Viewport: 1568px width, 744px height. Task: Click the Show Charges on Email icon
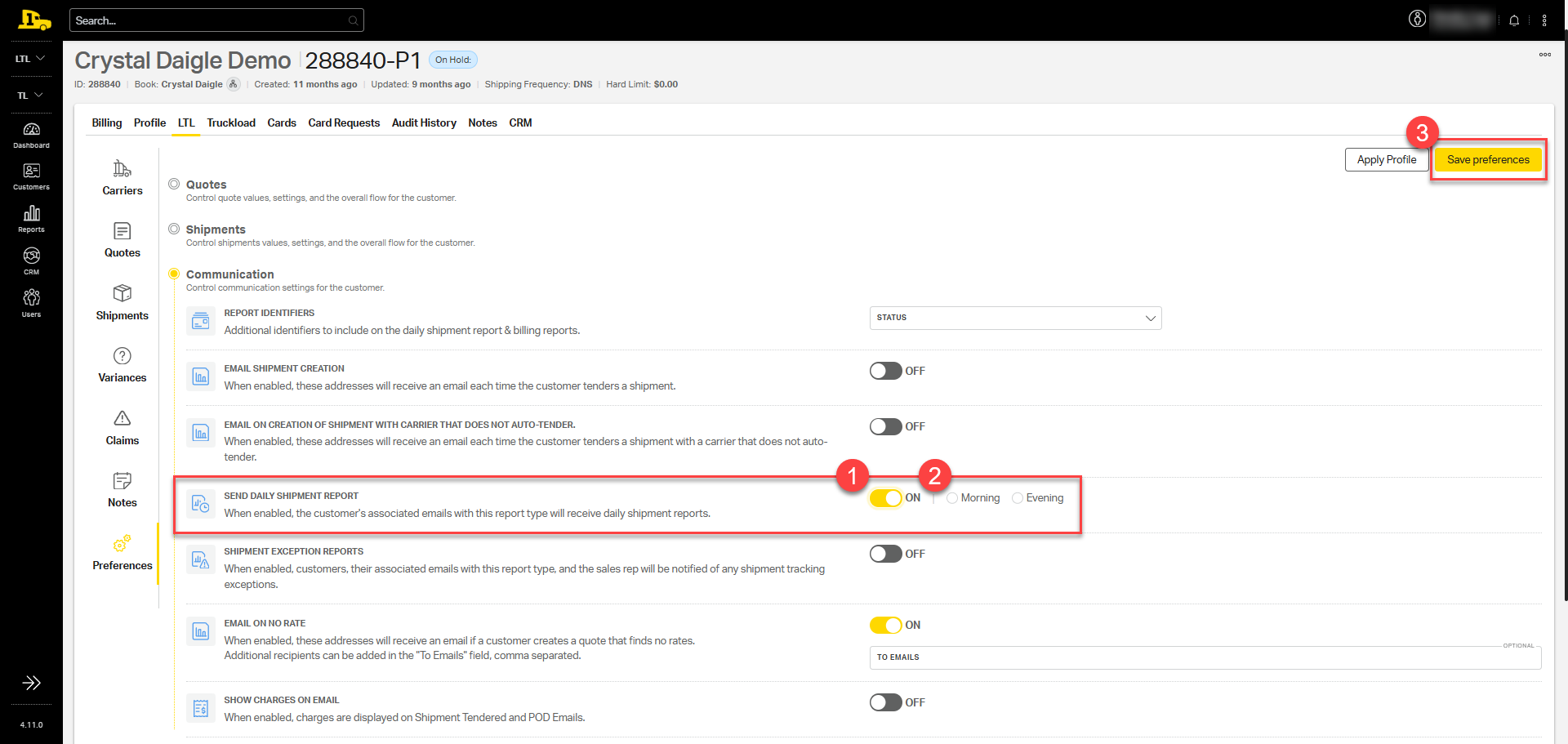201,708
